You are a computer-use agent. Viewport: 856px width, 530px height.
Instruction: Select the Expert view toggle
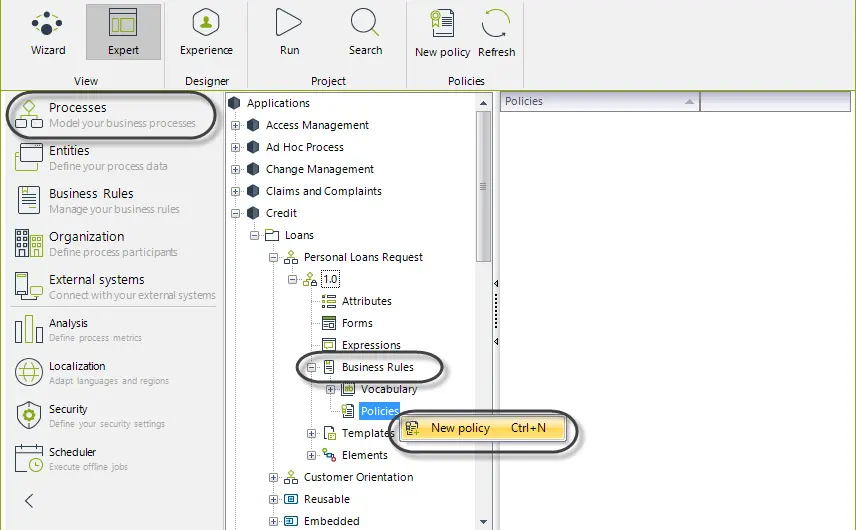pyautogui.click(x=123, y=32)
